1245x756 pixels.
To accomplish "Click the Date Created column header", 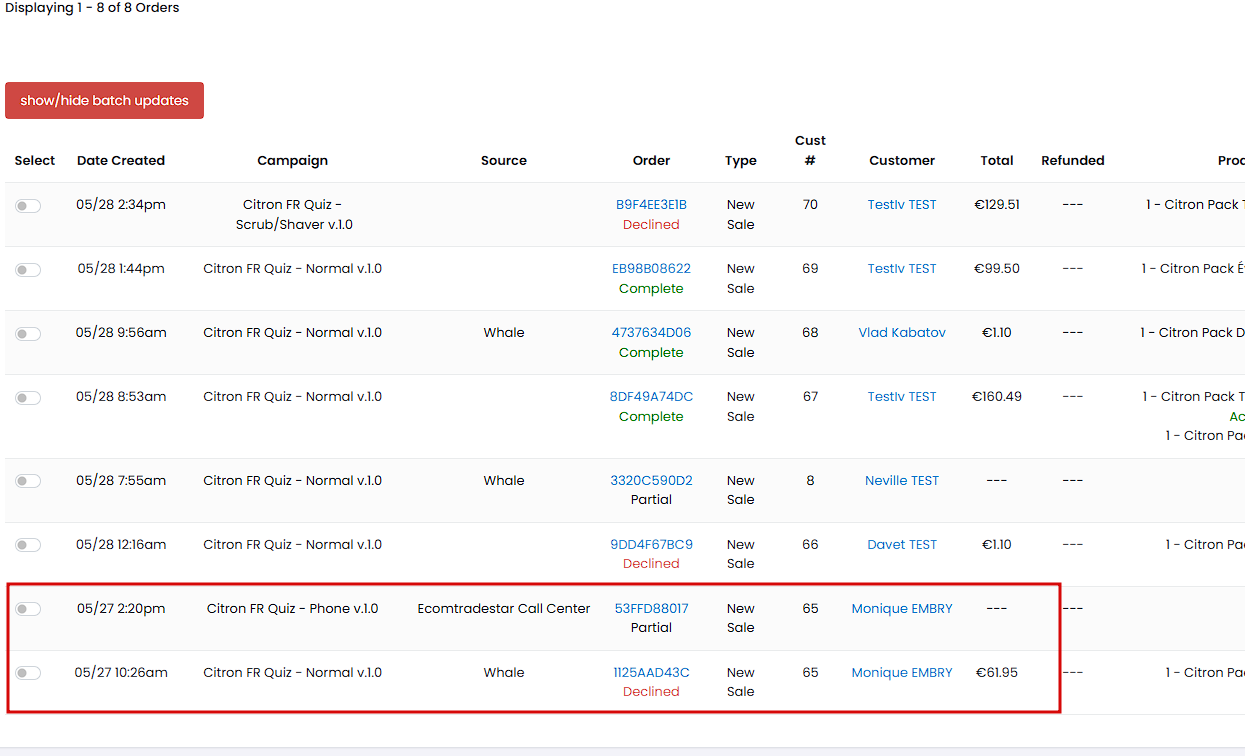I will coord(121,160).
